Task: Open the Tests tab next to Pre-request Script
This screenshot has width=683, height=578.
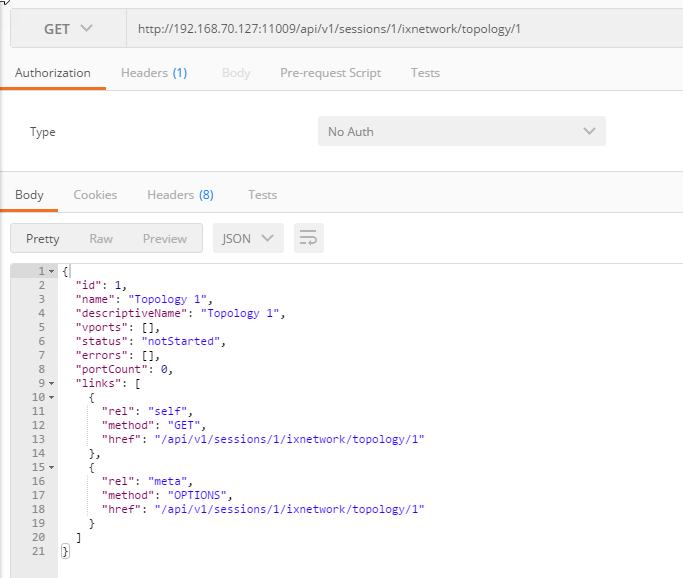Action: coord(425,73)
